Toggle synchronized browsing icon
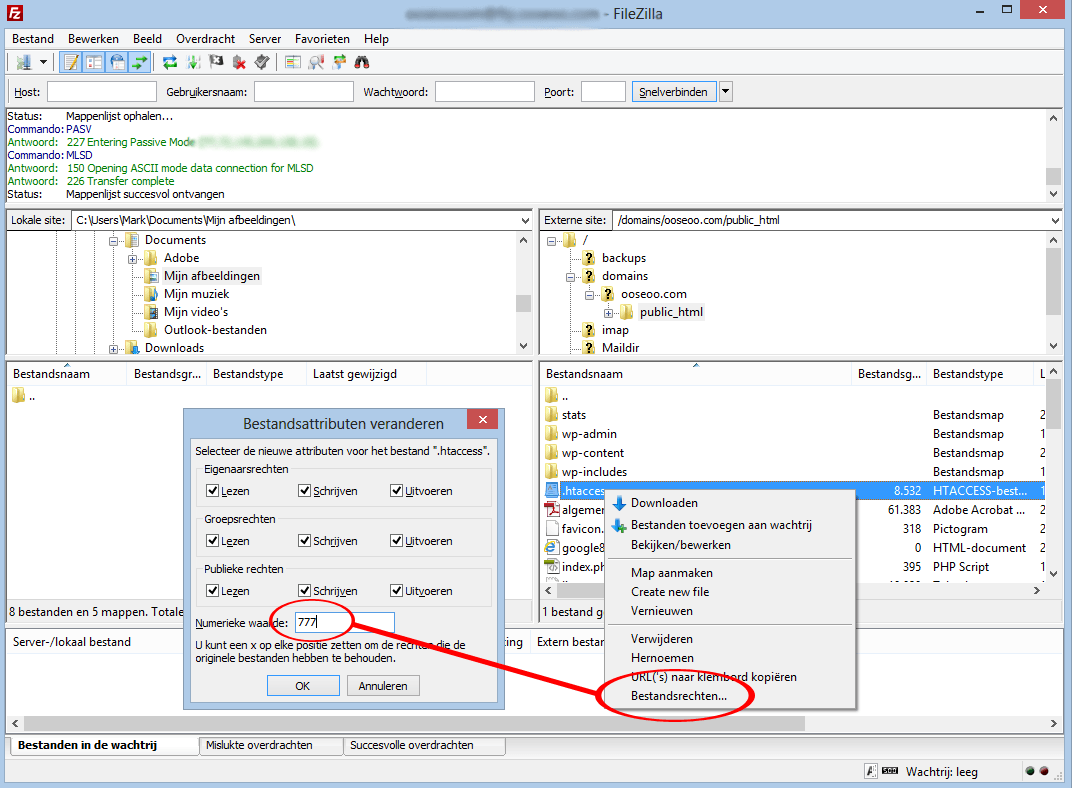The height and width of the screenshot is (788, 1072). tap(339, 62)
